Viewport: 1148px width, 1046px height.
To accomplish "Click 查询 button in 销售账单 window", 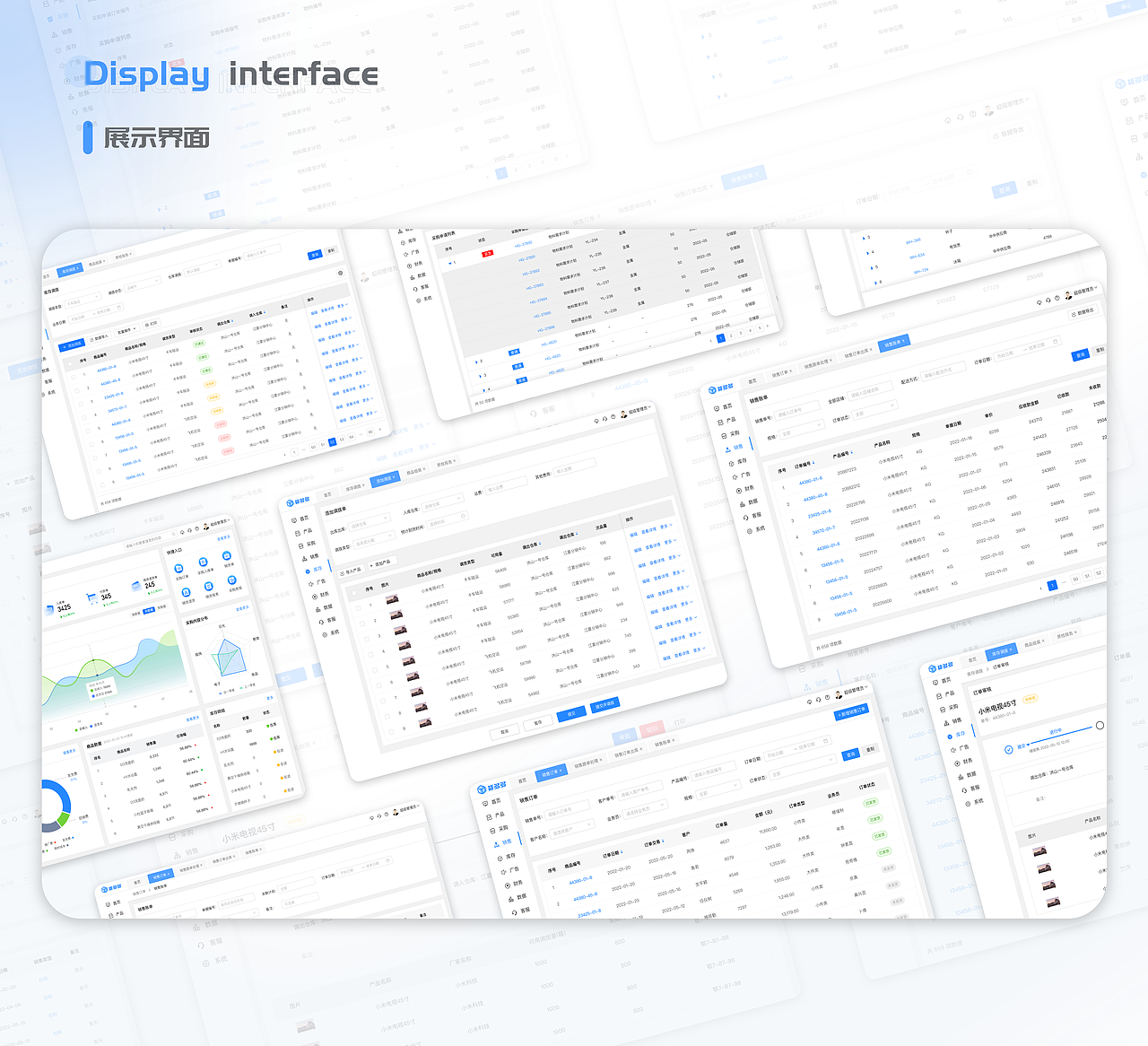I will click(1080, 355).
